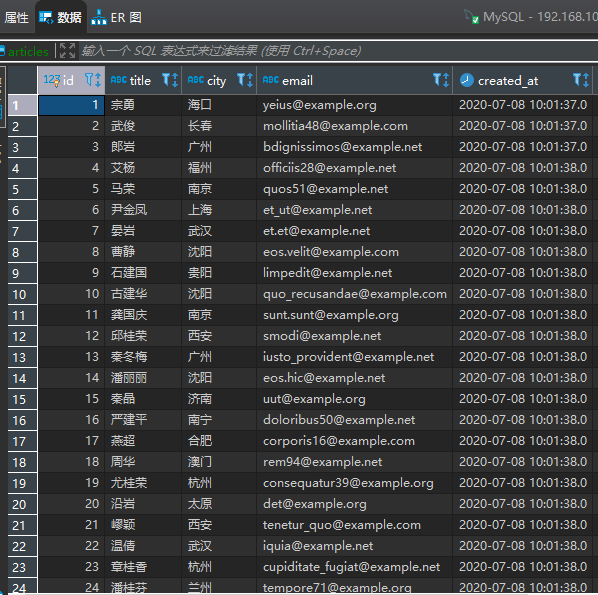Click the filter icon in id column
The width and height of the screenshot is (598, 595).
click(x=89, y=80)
